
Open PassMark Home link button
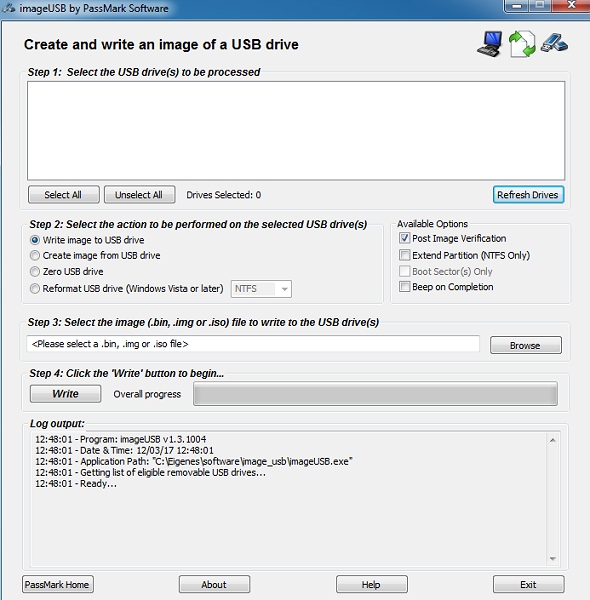coord(58,584)
